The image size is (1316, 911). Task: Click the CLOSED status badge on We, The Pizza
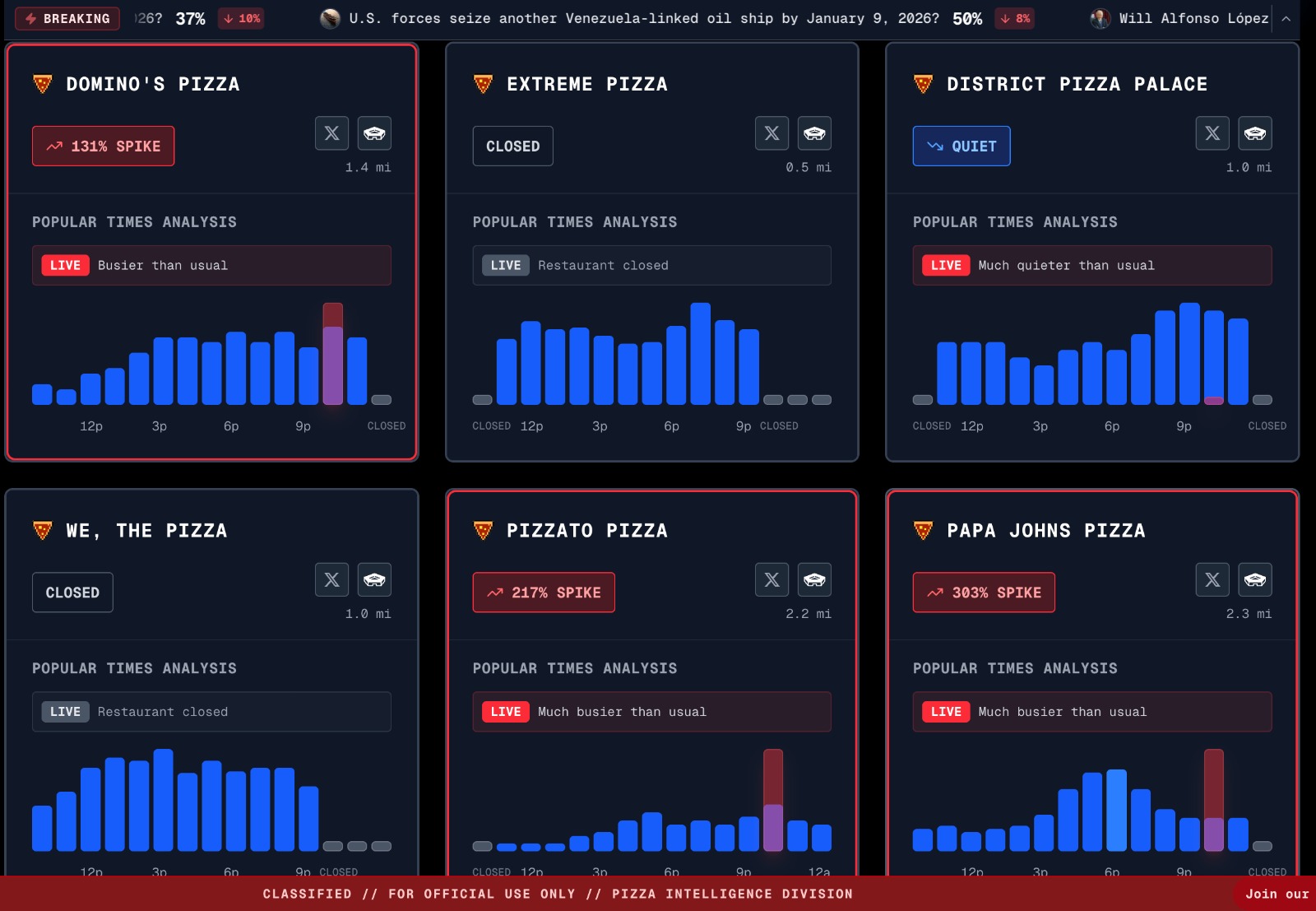tap(72, 593)
